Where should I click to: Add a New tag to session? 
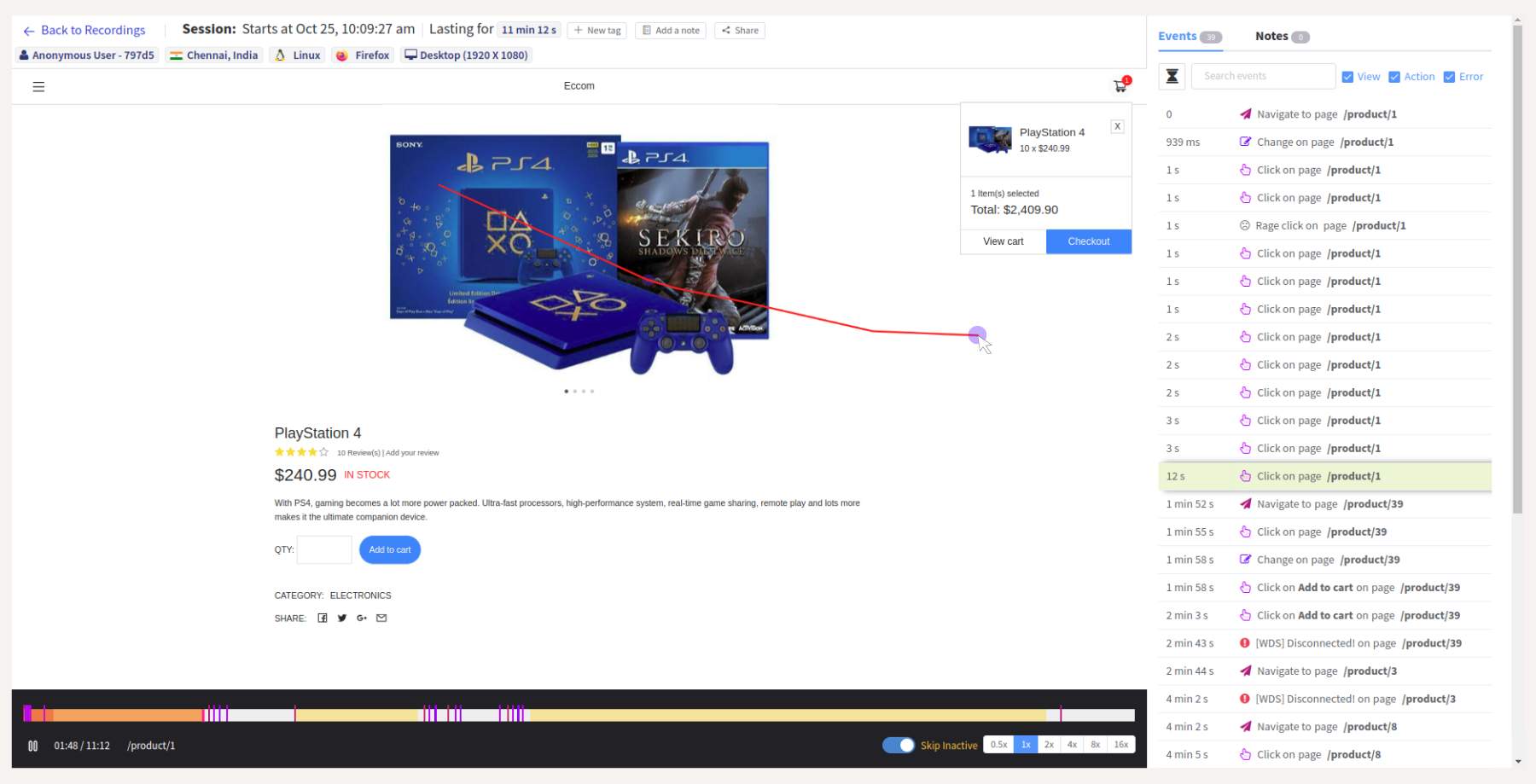click(596, 31)
